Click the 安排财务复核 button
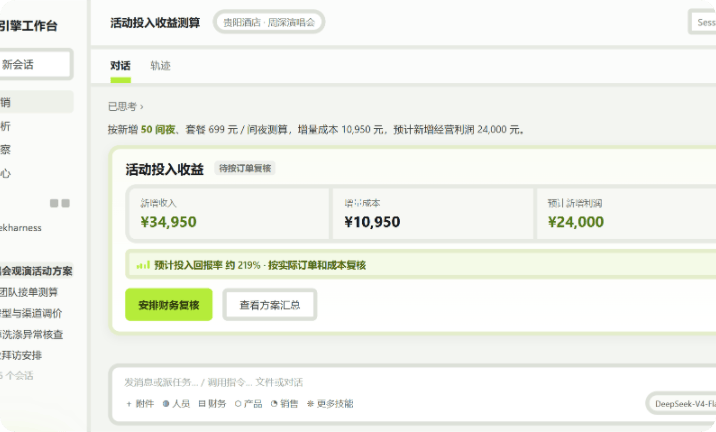 pos(169,305)
